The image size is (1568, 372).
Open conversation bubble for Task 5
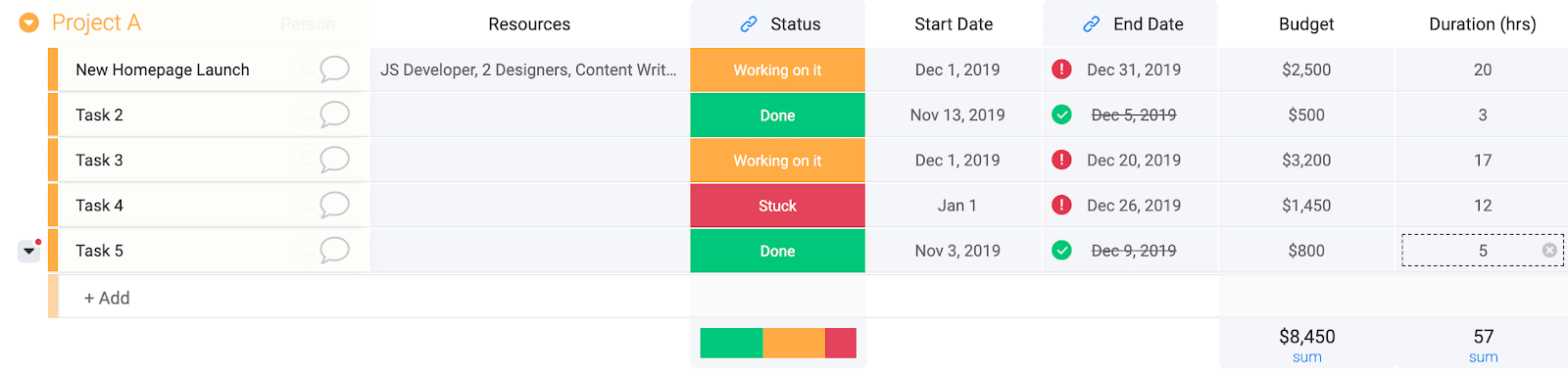click(334, 251)
